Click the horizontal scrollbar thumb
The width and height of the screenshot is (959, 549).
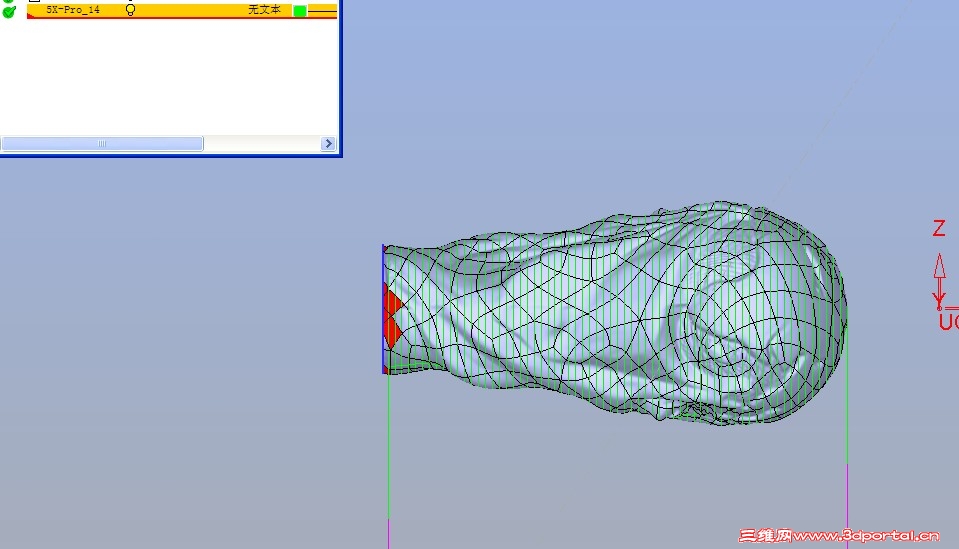(x=102, y=144)
